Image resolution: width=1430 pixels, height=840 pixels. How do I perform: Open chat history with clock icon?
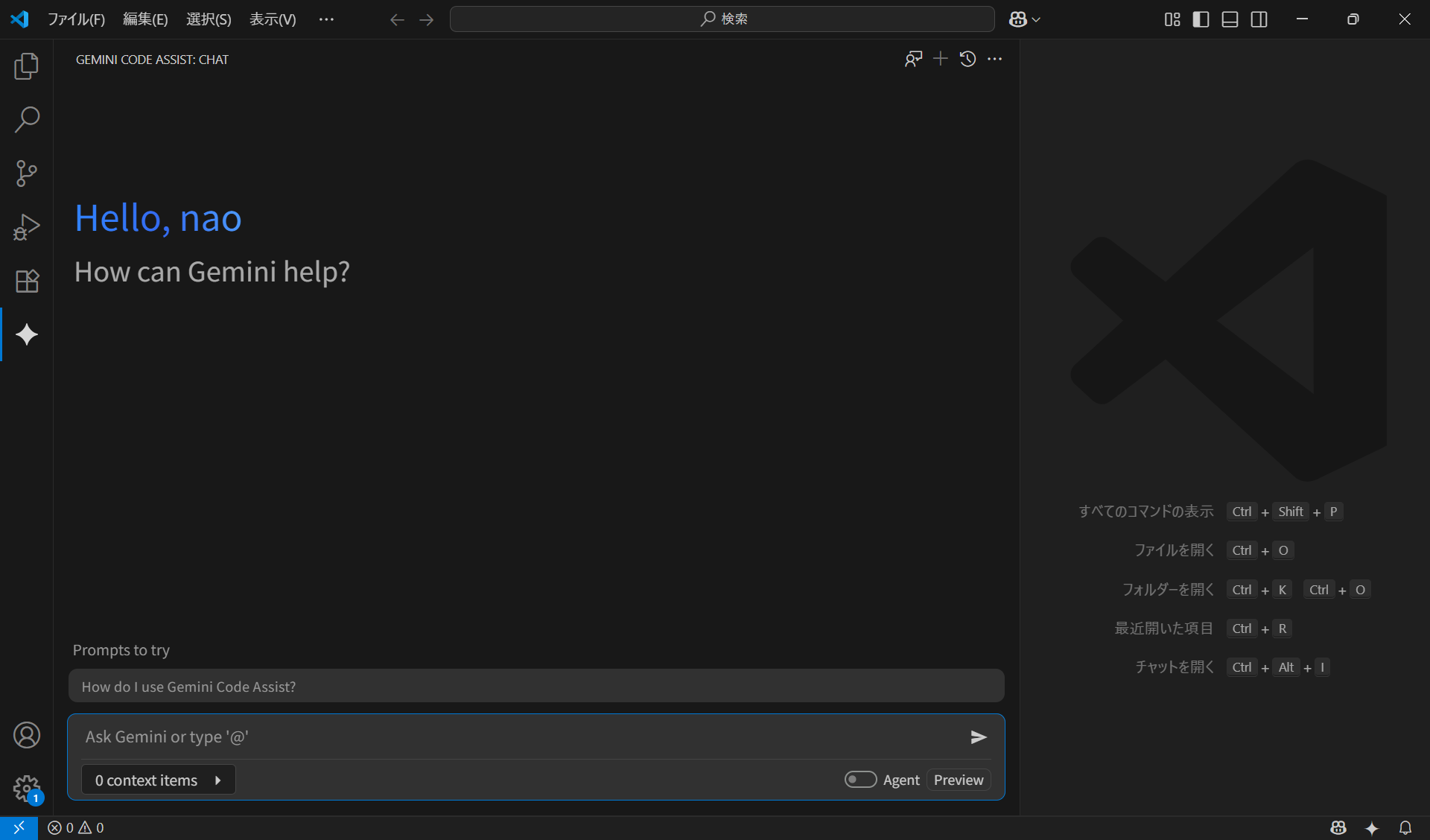pos(967,59)
